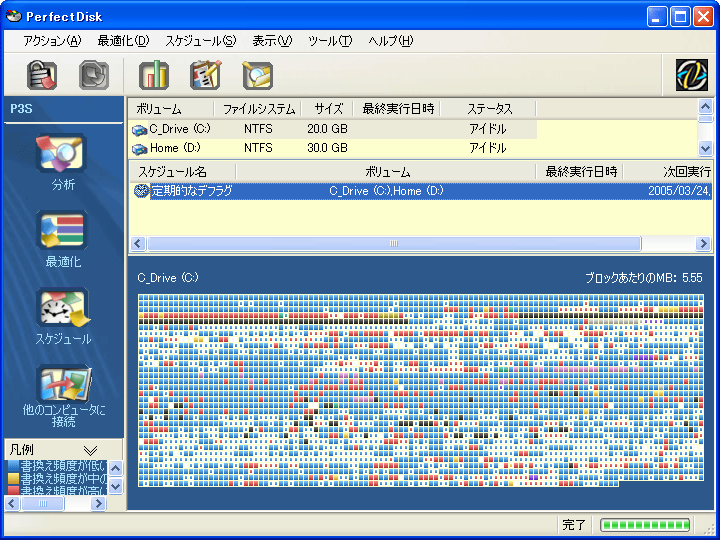Open the 表示(V) menu

coord(272,41)
